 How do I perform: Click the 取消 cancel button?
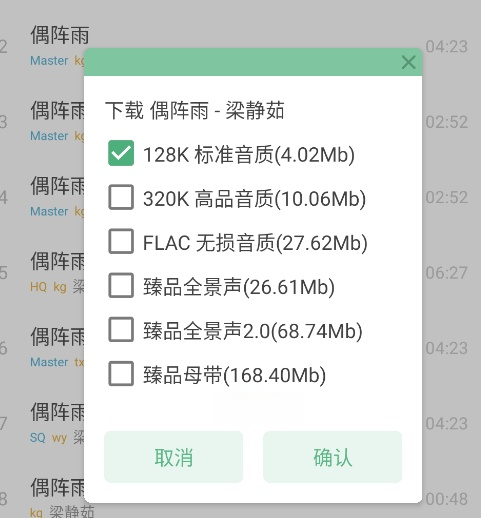tap(173, 457)
